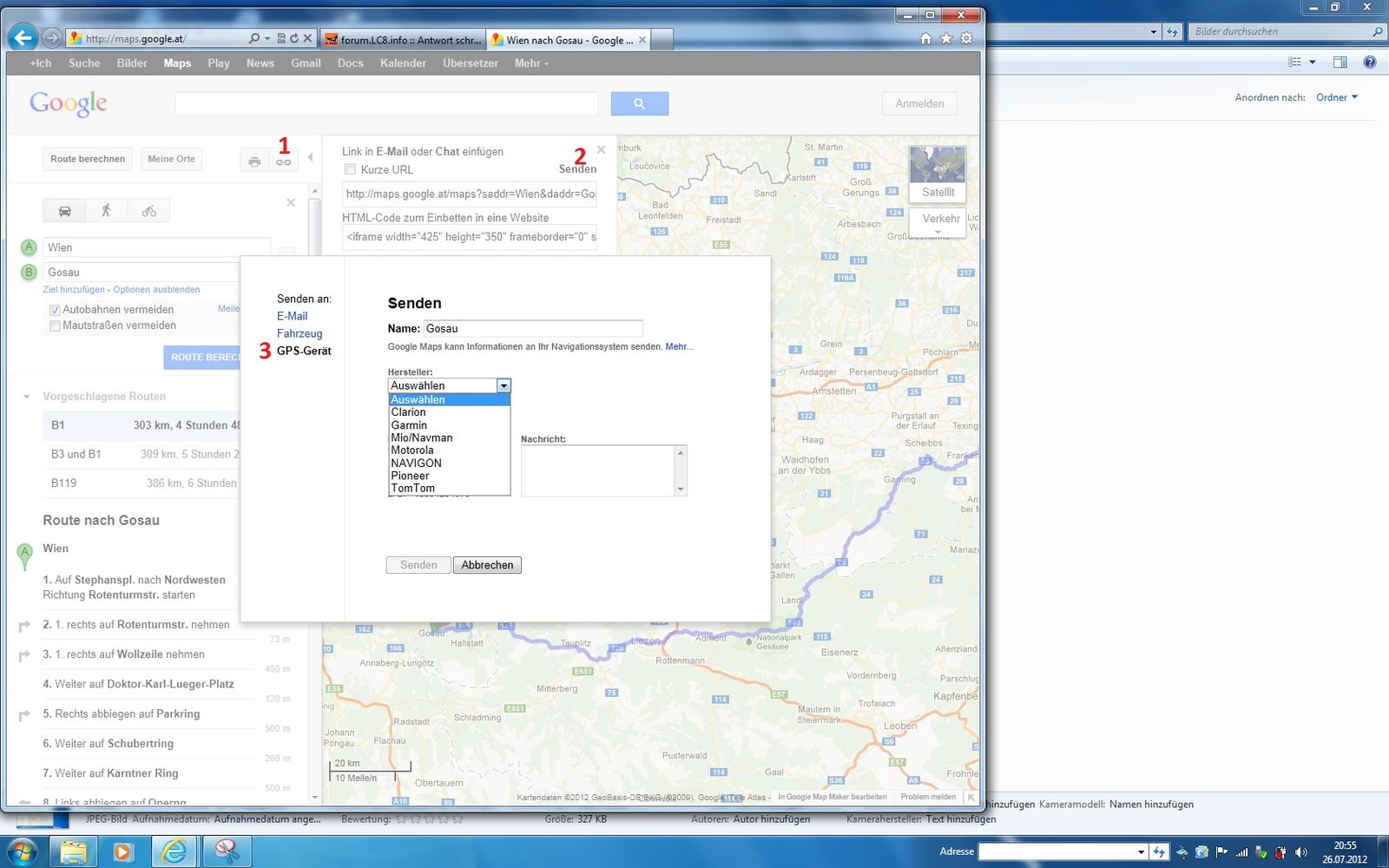The image size is (1389, 868).
Task: Click browser back arrow button
Action: pyautogui.click(x=23, y=38)
